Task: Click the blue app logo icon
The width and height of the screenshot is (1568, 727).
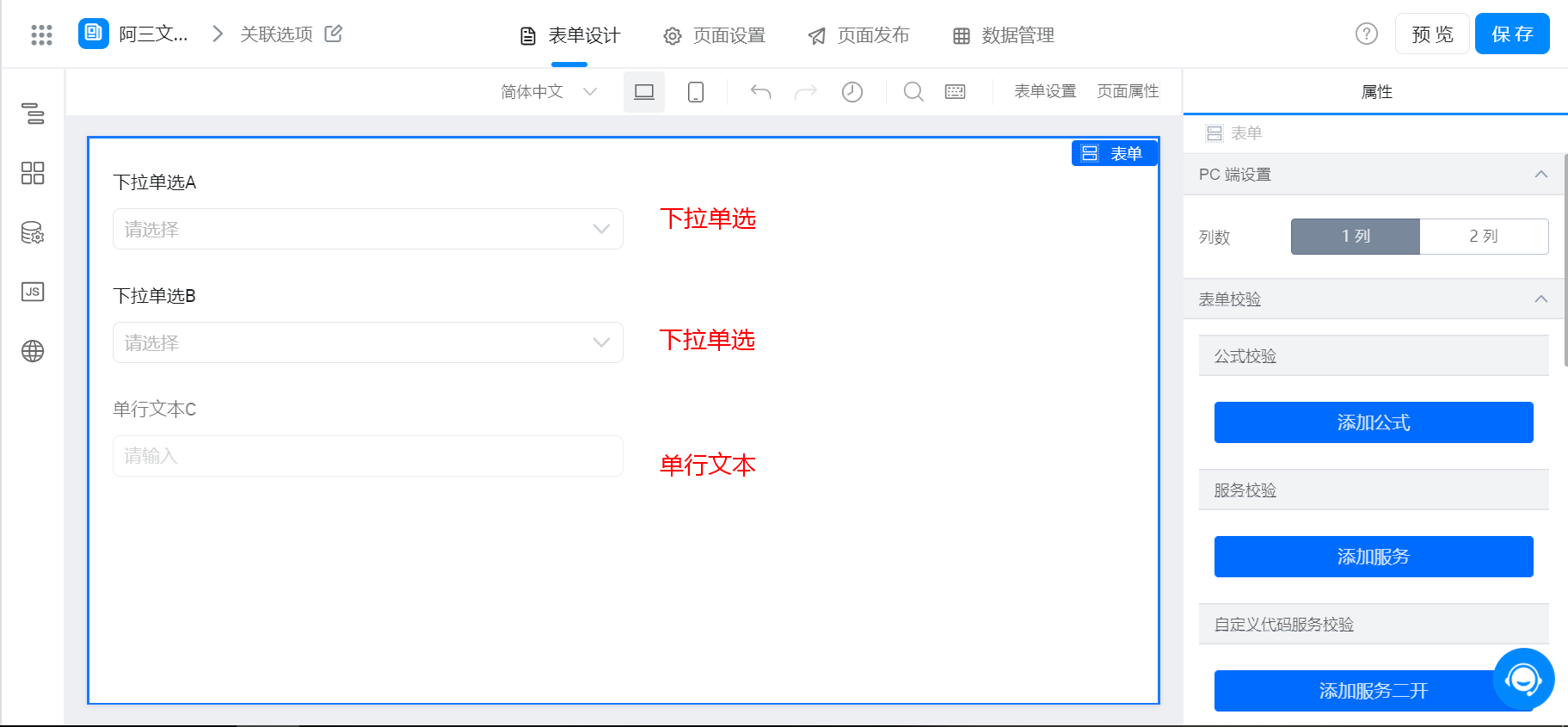Action: click(94, 34)
